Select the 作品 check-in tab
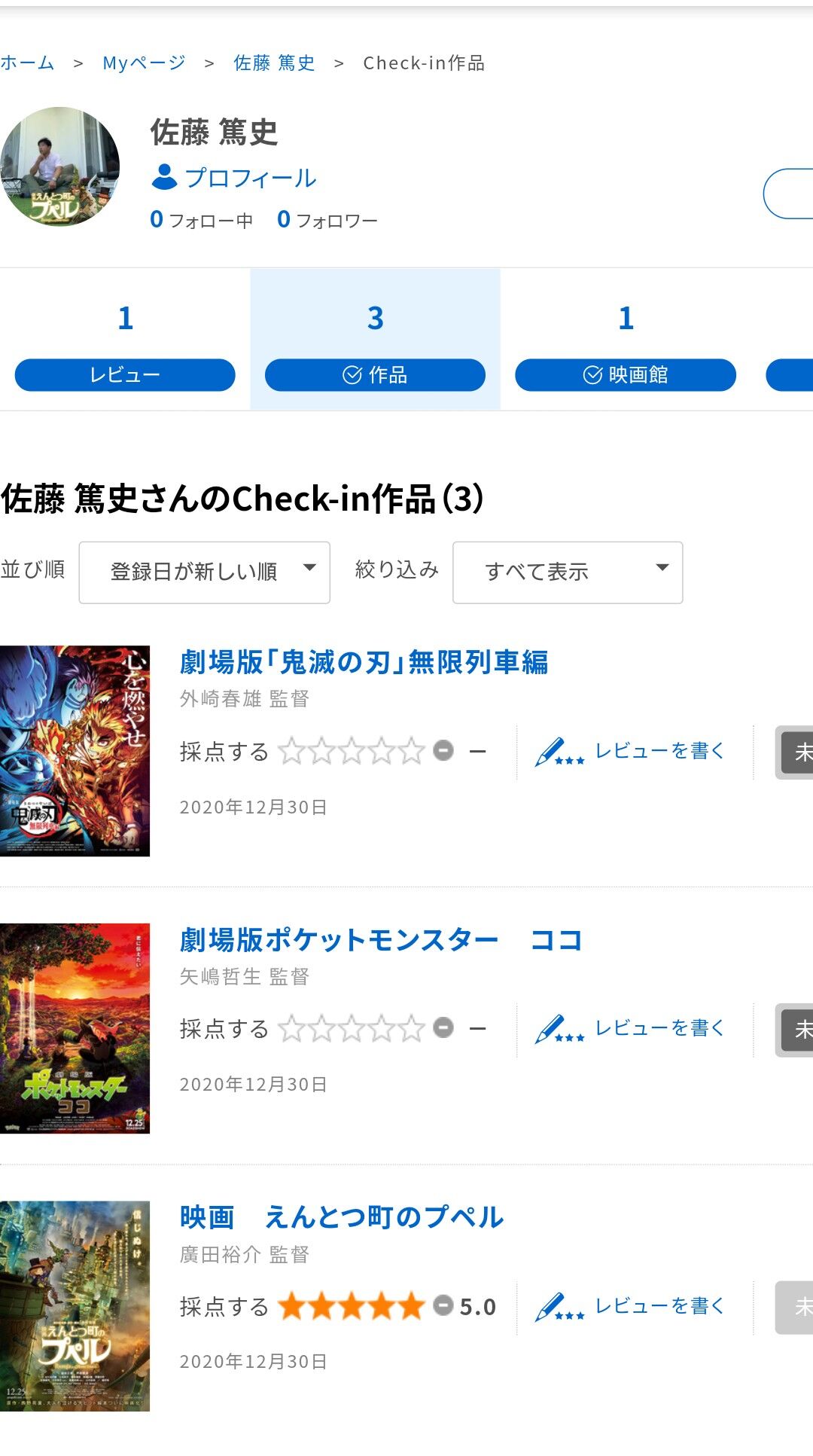Screen dimensions: 813x1456 pos(375,374)
